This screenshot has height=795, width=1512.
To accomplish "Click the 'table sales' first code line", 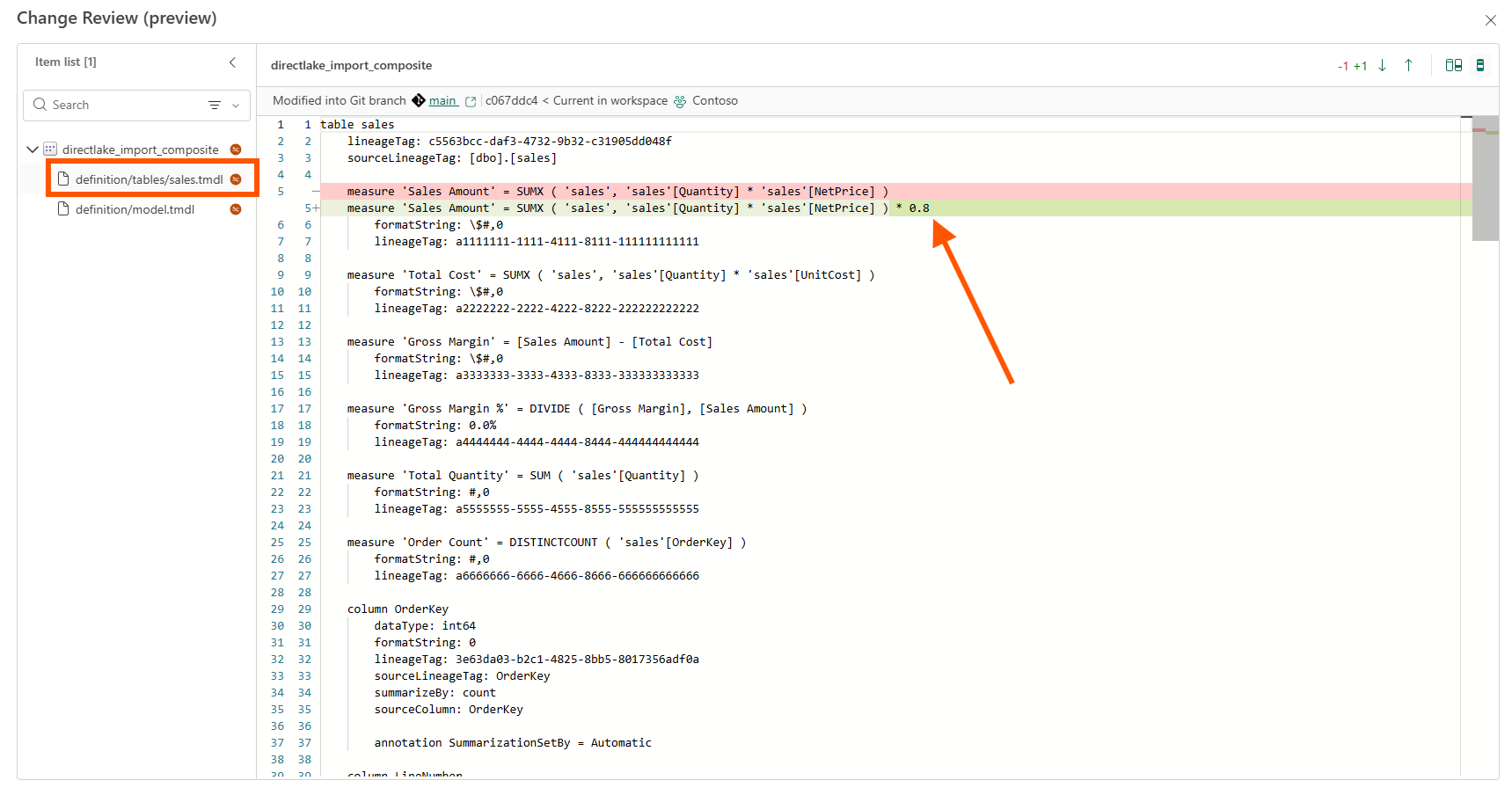I will pos(357,124).
